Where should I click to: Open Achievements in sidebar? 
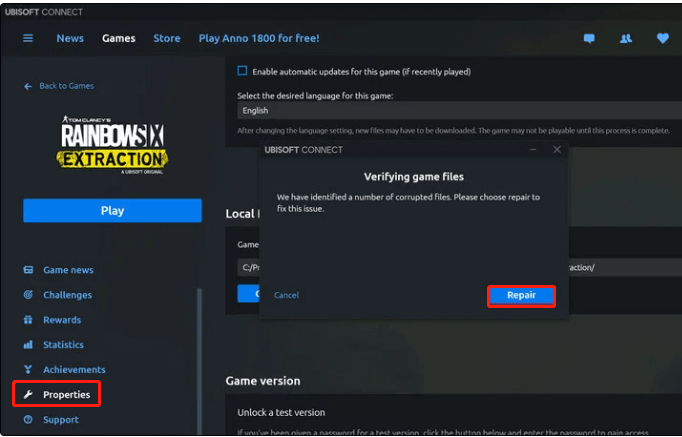[74, 370]
